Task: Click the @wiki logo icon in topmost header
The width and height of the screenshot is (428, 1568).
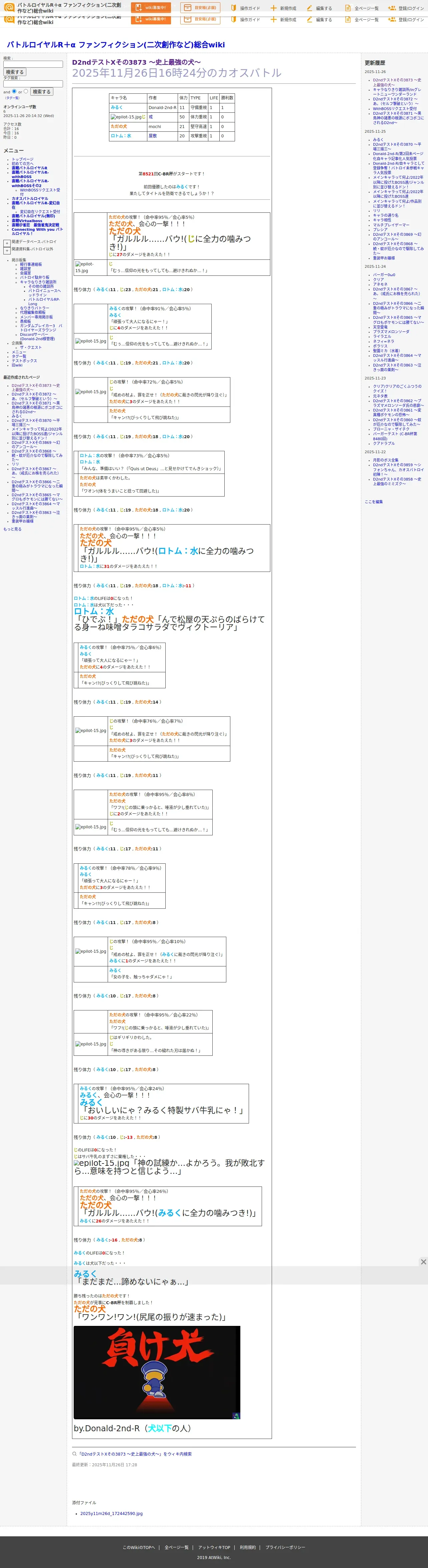Action: [x=9, y=7]
